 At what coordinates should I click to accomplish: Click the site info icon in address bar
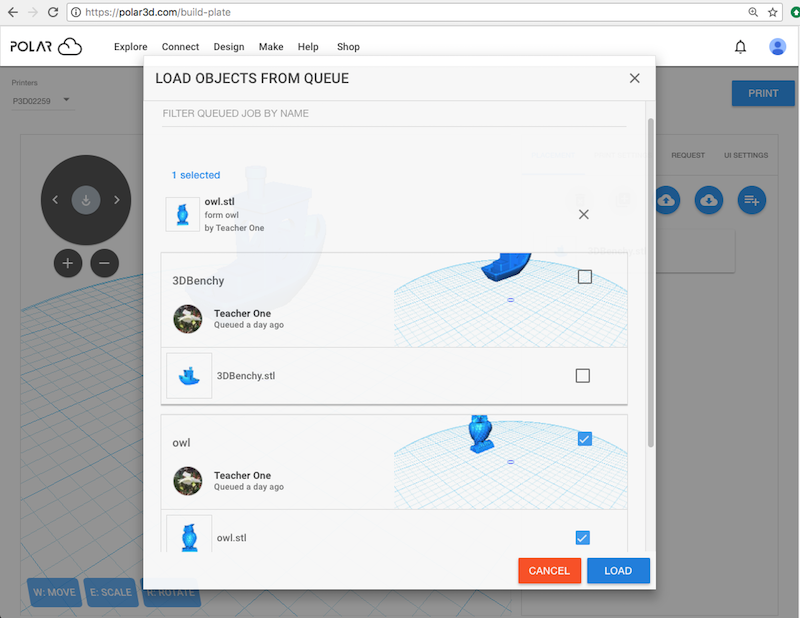tap(76, 12)
